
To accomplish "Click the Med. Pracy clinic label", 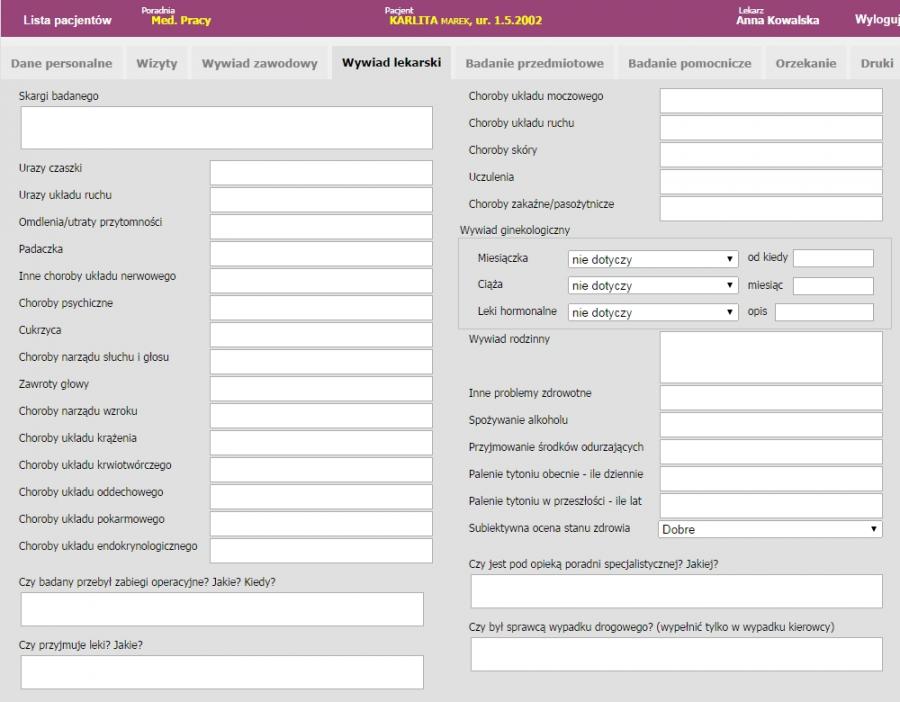I will point(181,21).
